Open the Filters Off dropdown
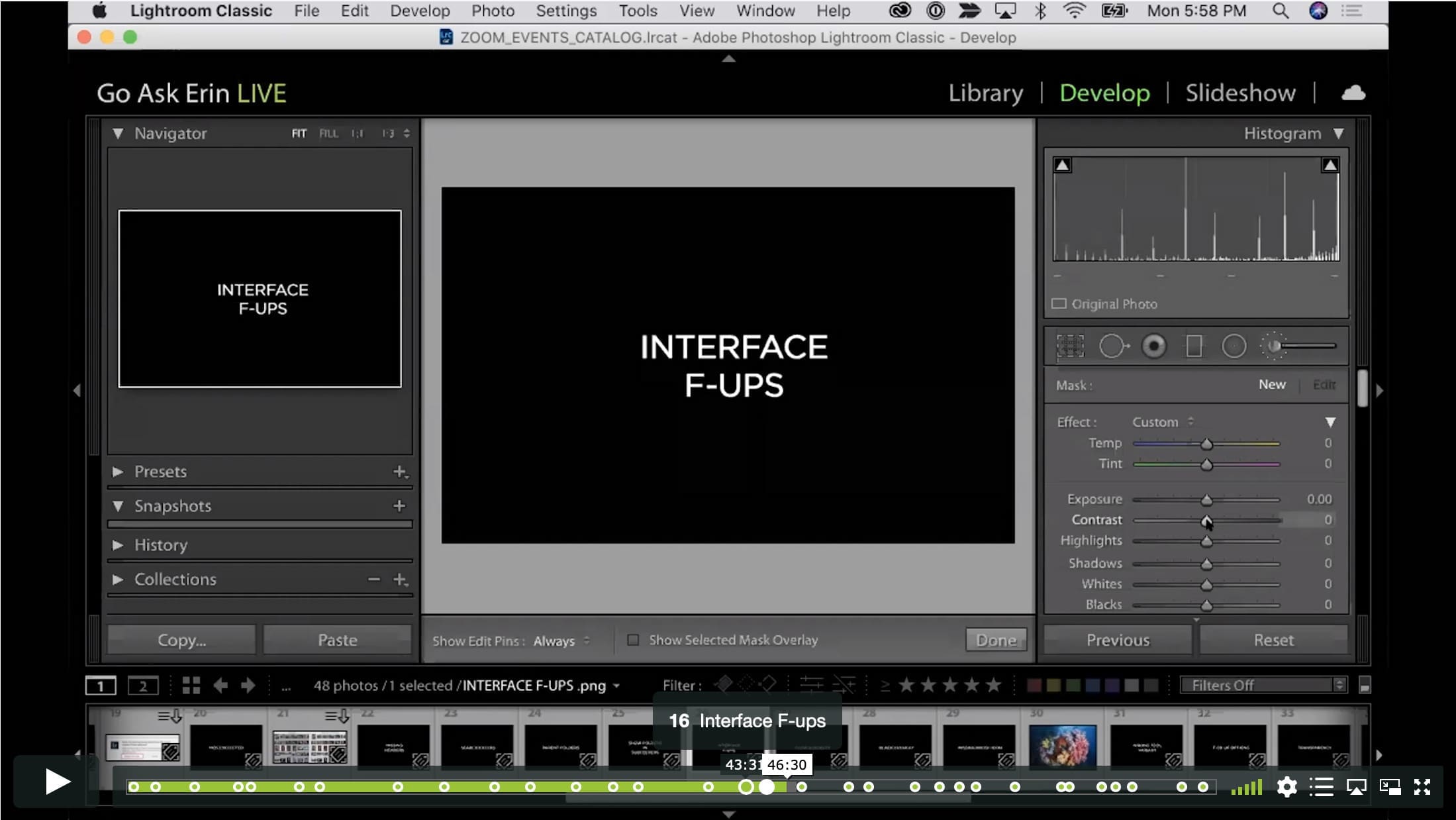The height and width of the screenshot is (820, 1456). coord(1263,686)
